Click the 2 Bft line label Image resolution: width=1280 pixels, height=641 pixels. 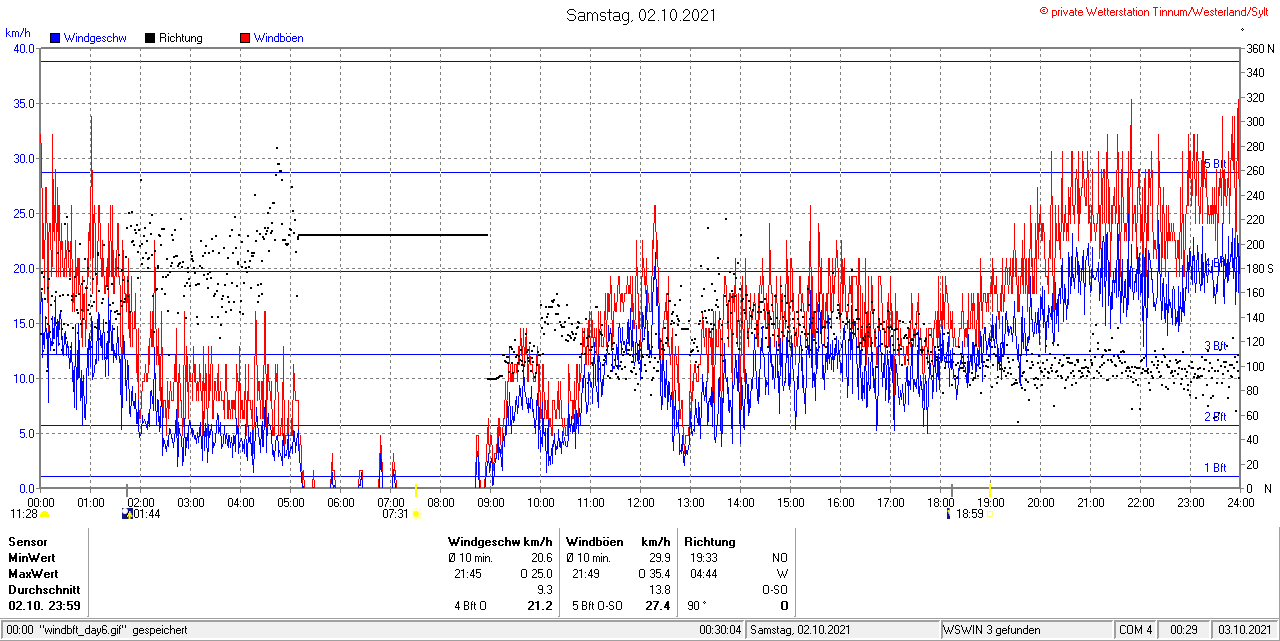click(1215, 417)
